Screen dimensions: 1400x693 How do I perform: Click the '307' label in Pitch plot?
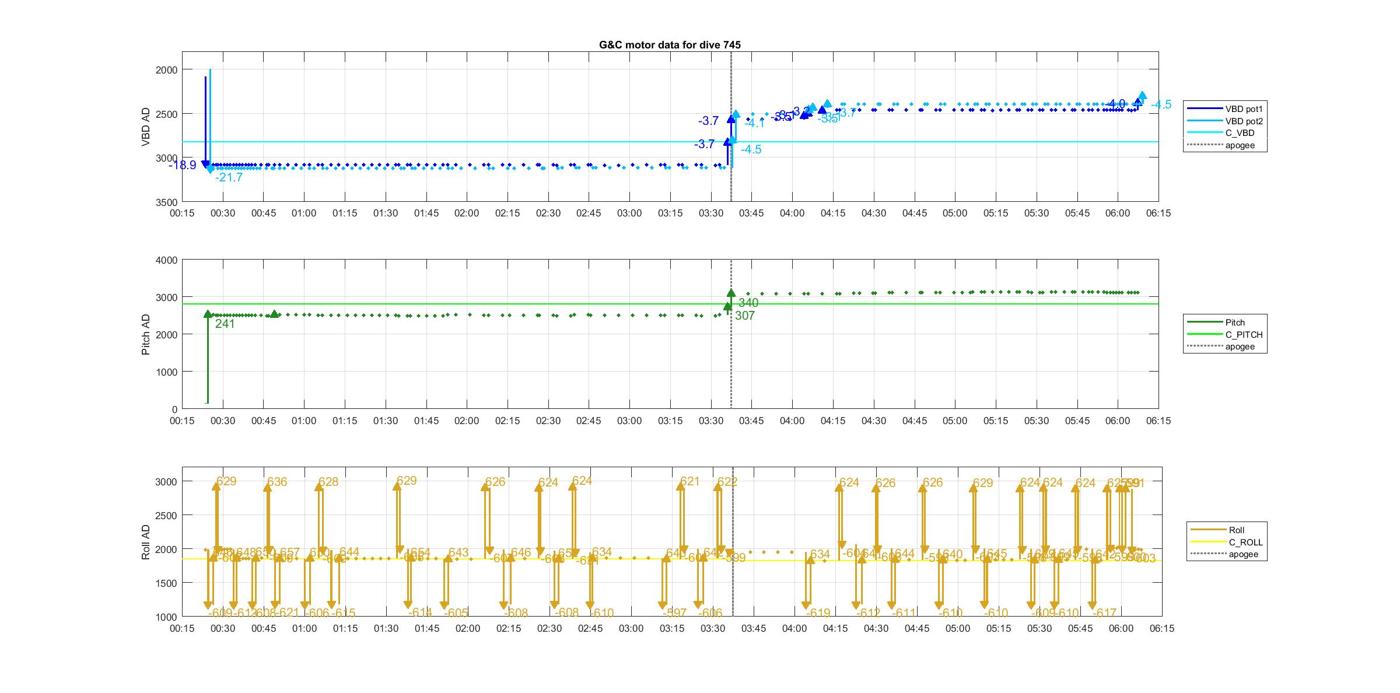pyautogui.click(x=744, y=315)
